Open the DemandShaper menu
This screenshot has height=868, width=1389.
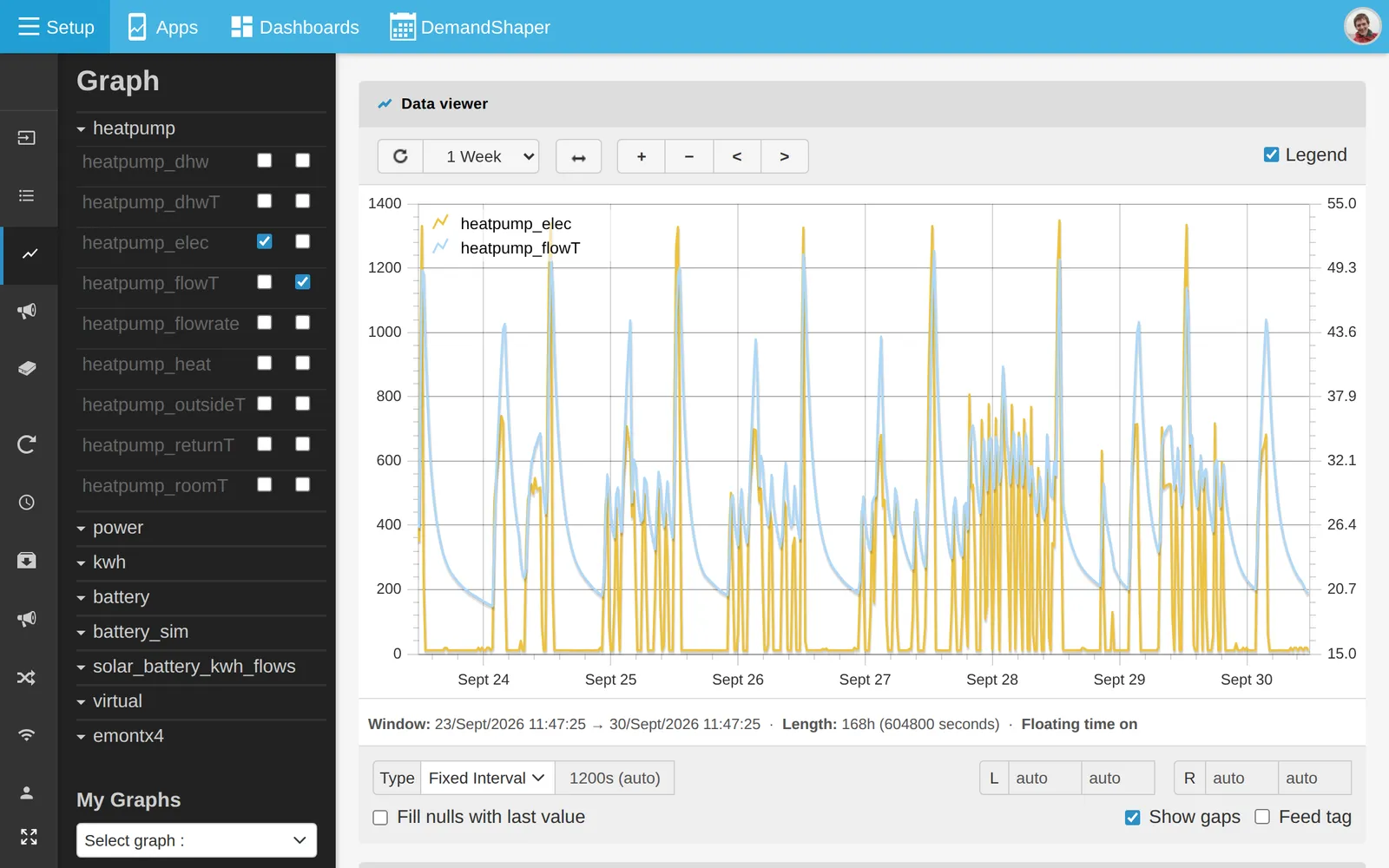coord(470,27)
